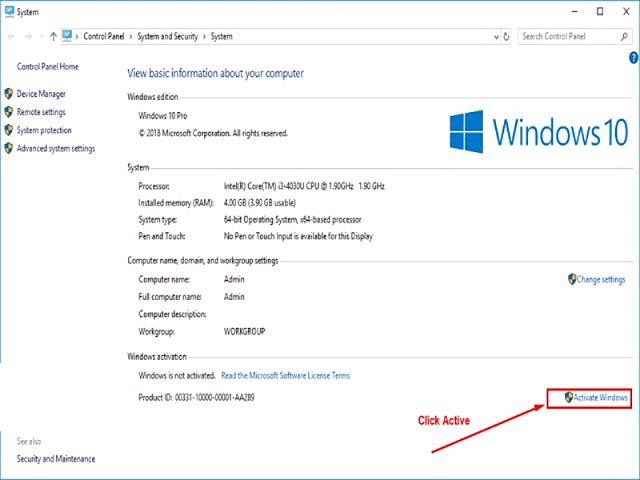The width and height of the screenshot is (640, 480).
Task: Click Windows is not activated text
Action: coord(177,376)
